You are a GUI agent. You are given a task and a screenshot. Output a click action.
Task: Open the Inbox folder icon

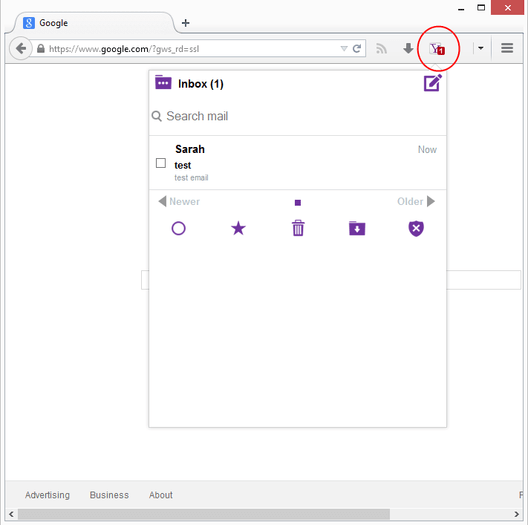[163, 82]
